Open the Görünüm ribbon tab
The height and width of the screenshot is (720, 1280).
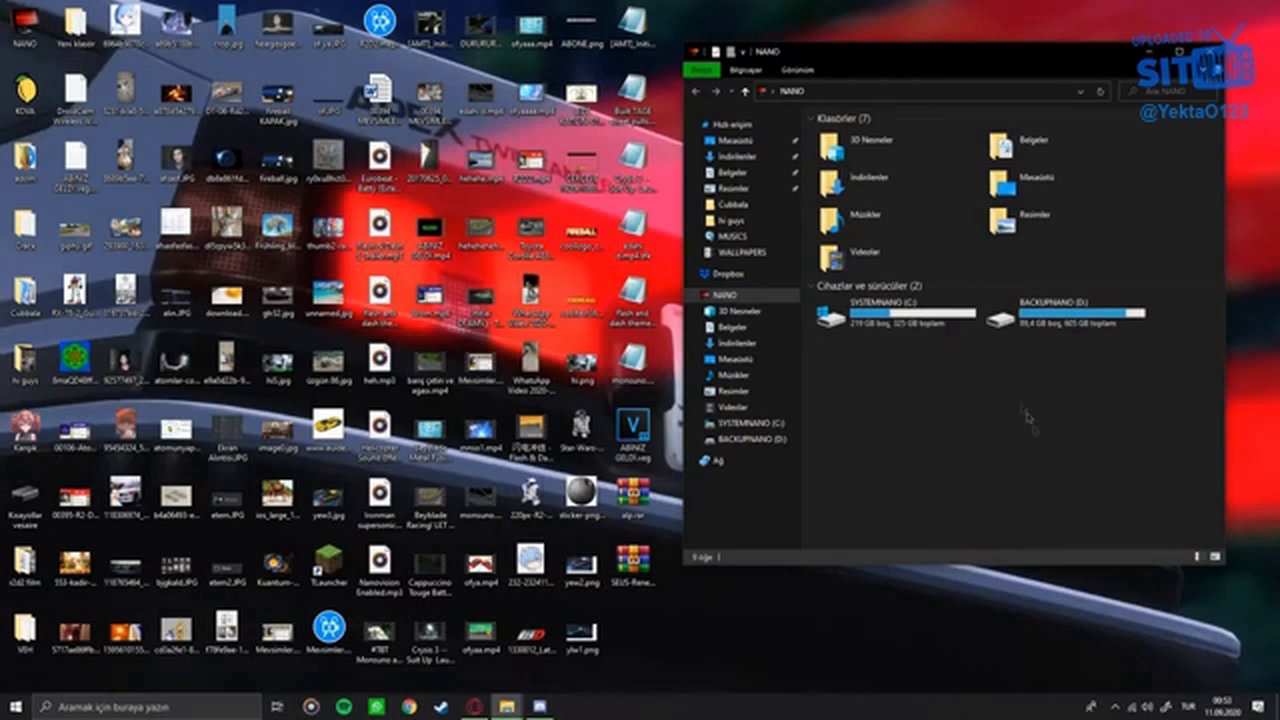point(797,70)
